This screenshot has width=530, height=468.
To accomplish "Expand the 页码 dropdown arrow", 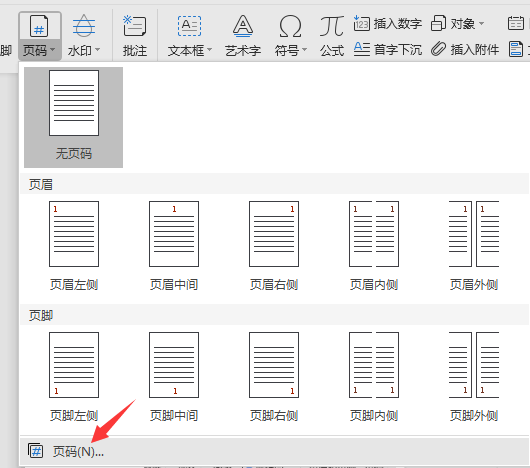I will click(53, 50).
